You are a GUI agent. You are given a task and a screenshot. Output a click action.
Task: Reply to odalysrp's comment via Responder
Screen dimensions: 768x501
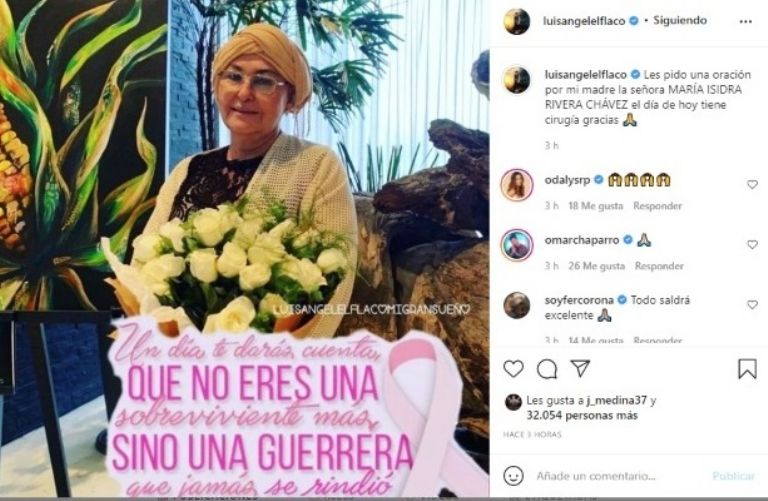pos(657,206)
